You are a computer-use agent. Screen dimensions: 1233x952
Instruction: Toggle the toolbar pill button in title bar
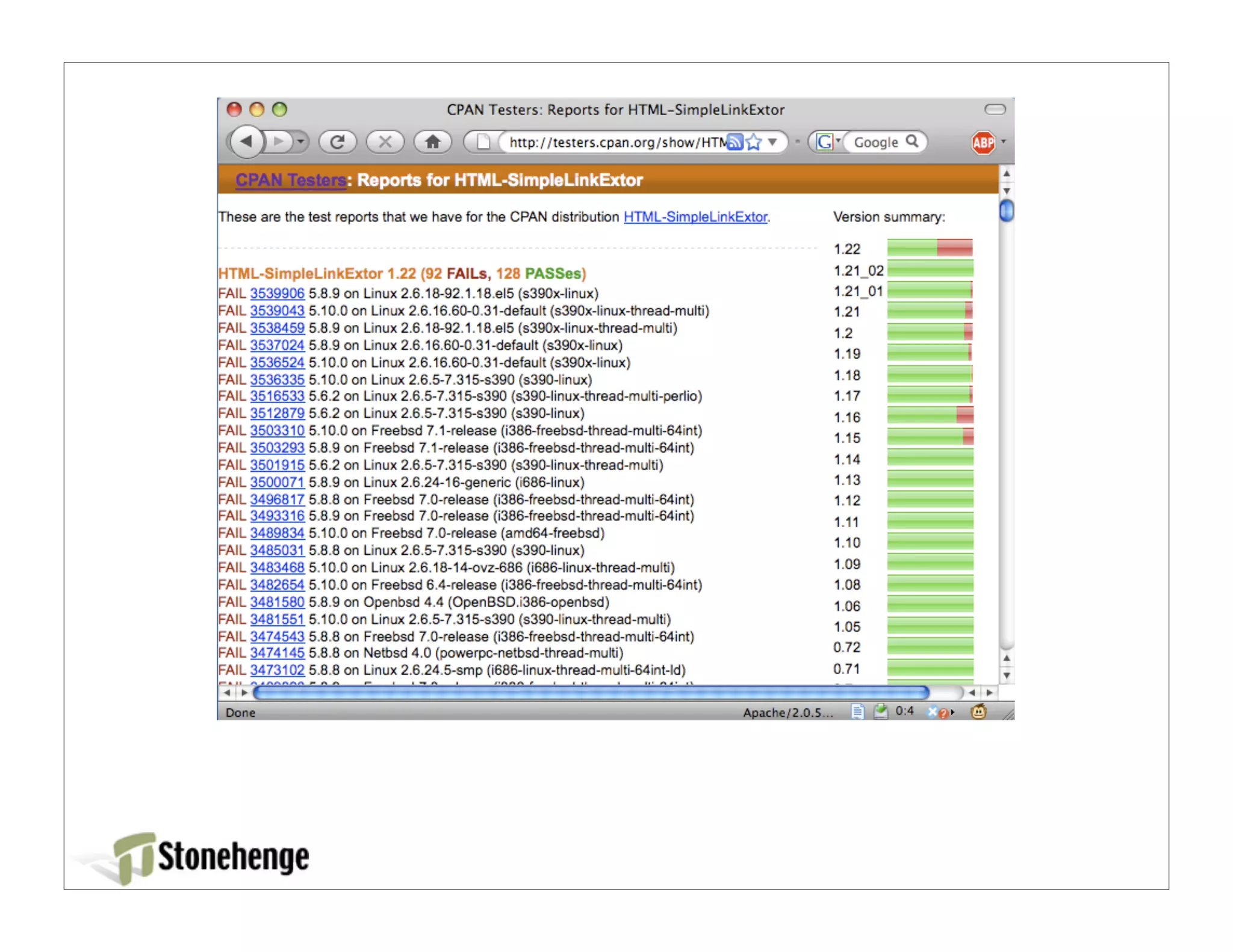pyautogui.click(x=995, y=110)
